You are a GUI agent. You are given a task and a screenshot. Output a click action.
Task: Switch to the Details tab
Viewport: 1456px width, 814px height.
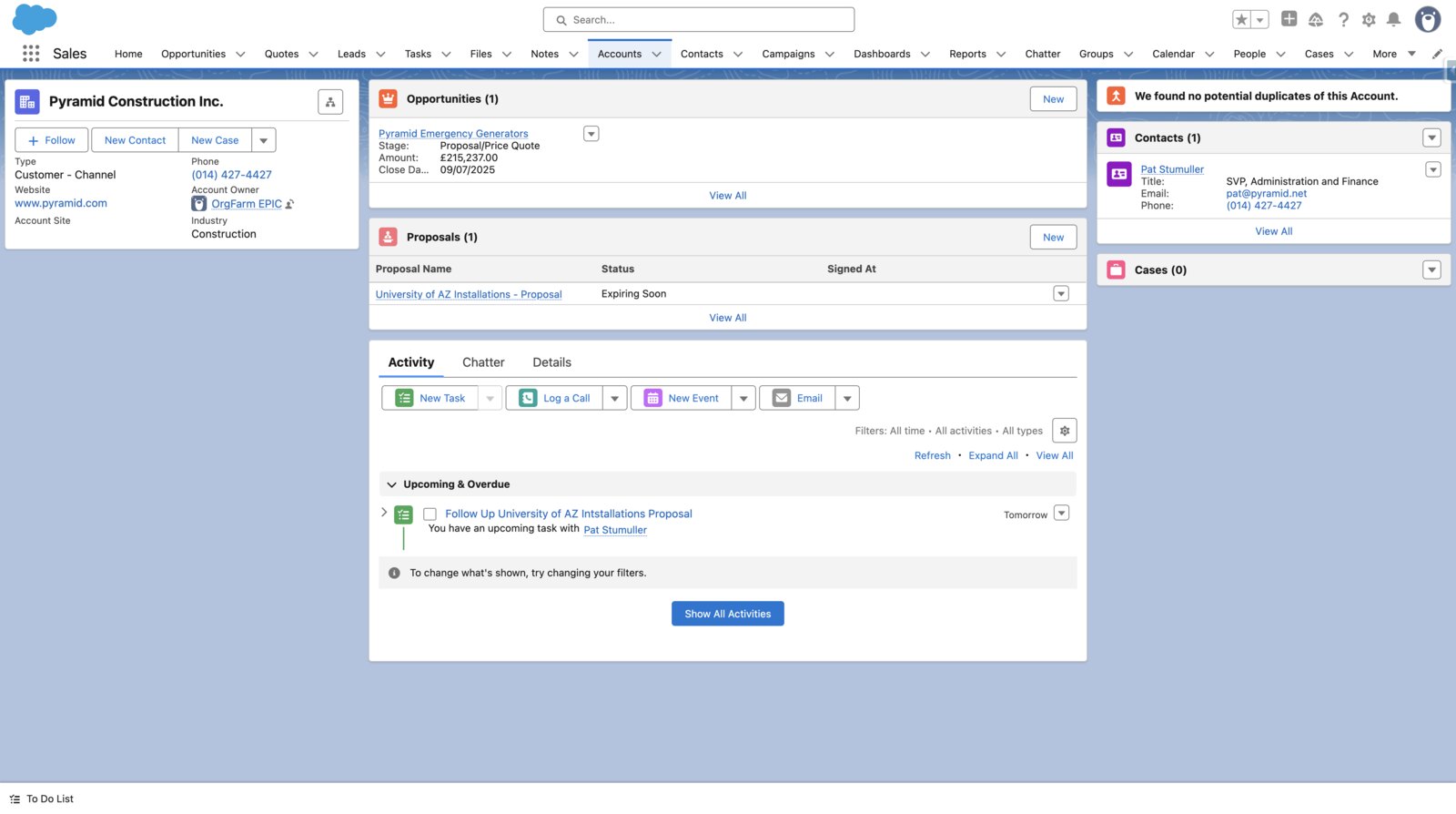(x=552, y=362)
